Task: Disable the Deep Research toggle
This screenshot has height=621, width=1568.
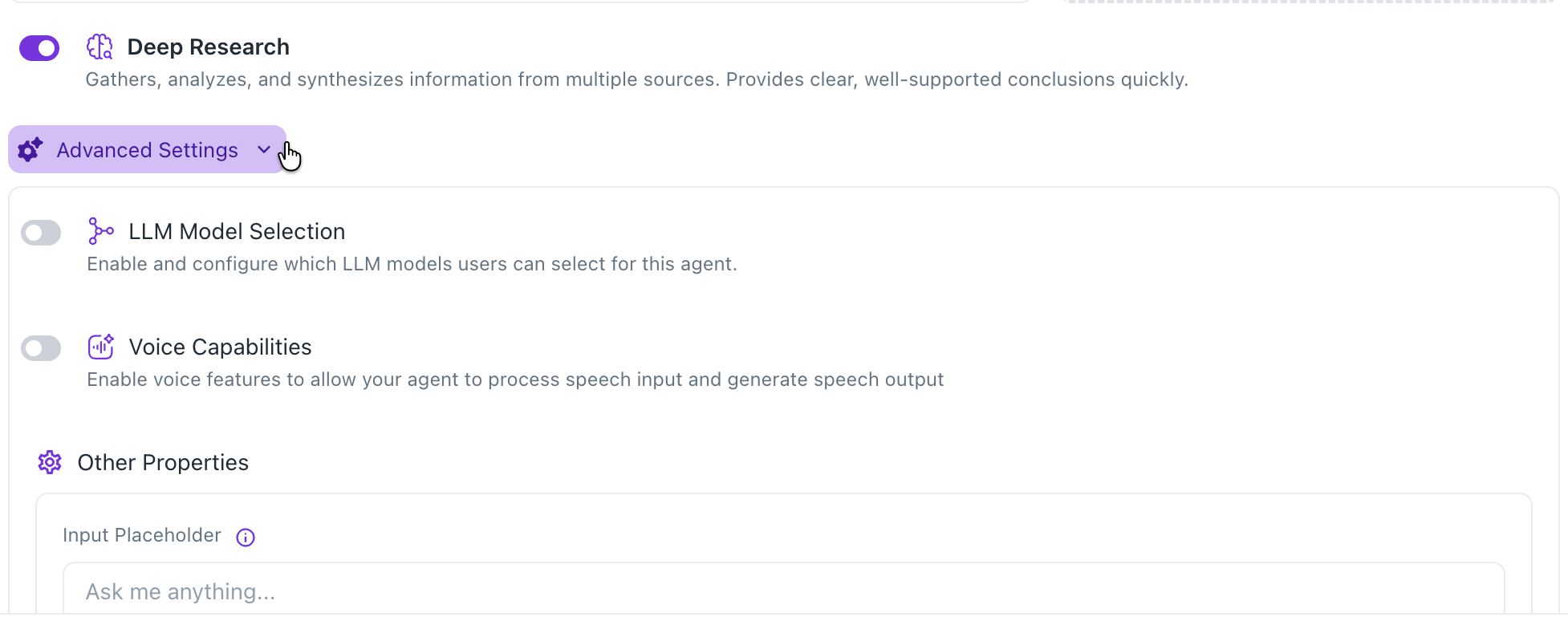Action: pyautogui.click(x=39, y=48)
